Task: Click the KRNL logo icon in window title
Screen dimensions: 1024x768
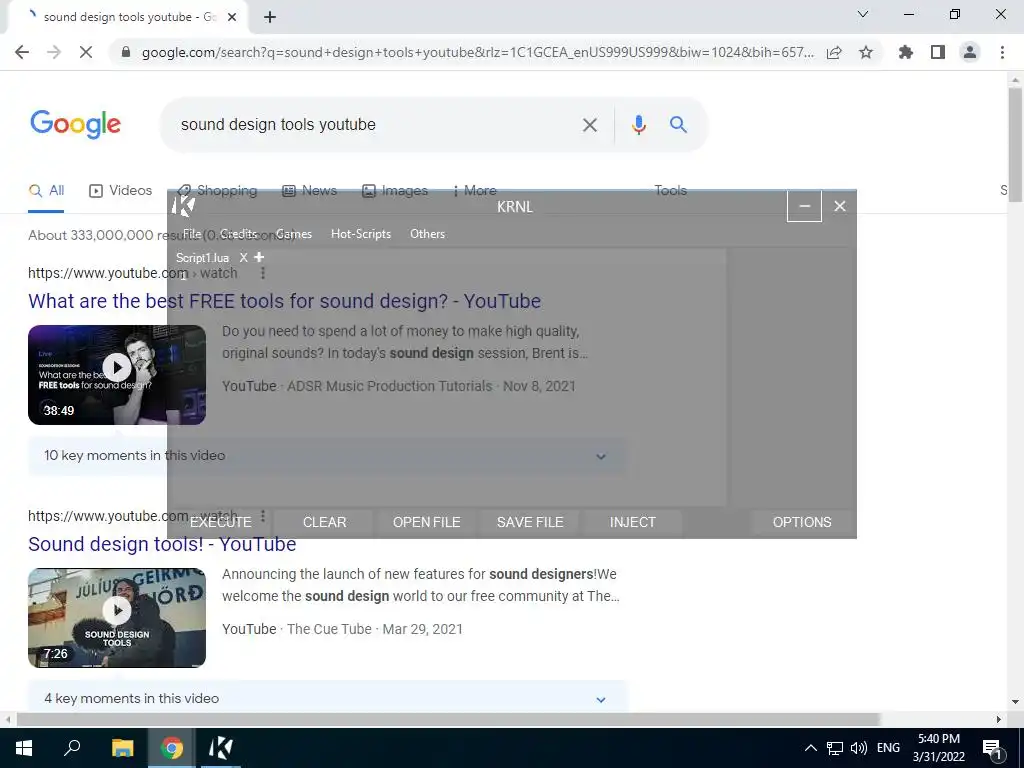Action: [x=184, y=206]
